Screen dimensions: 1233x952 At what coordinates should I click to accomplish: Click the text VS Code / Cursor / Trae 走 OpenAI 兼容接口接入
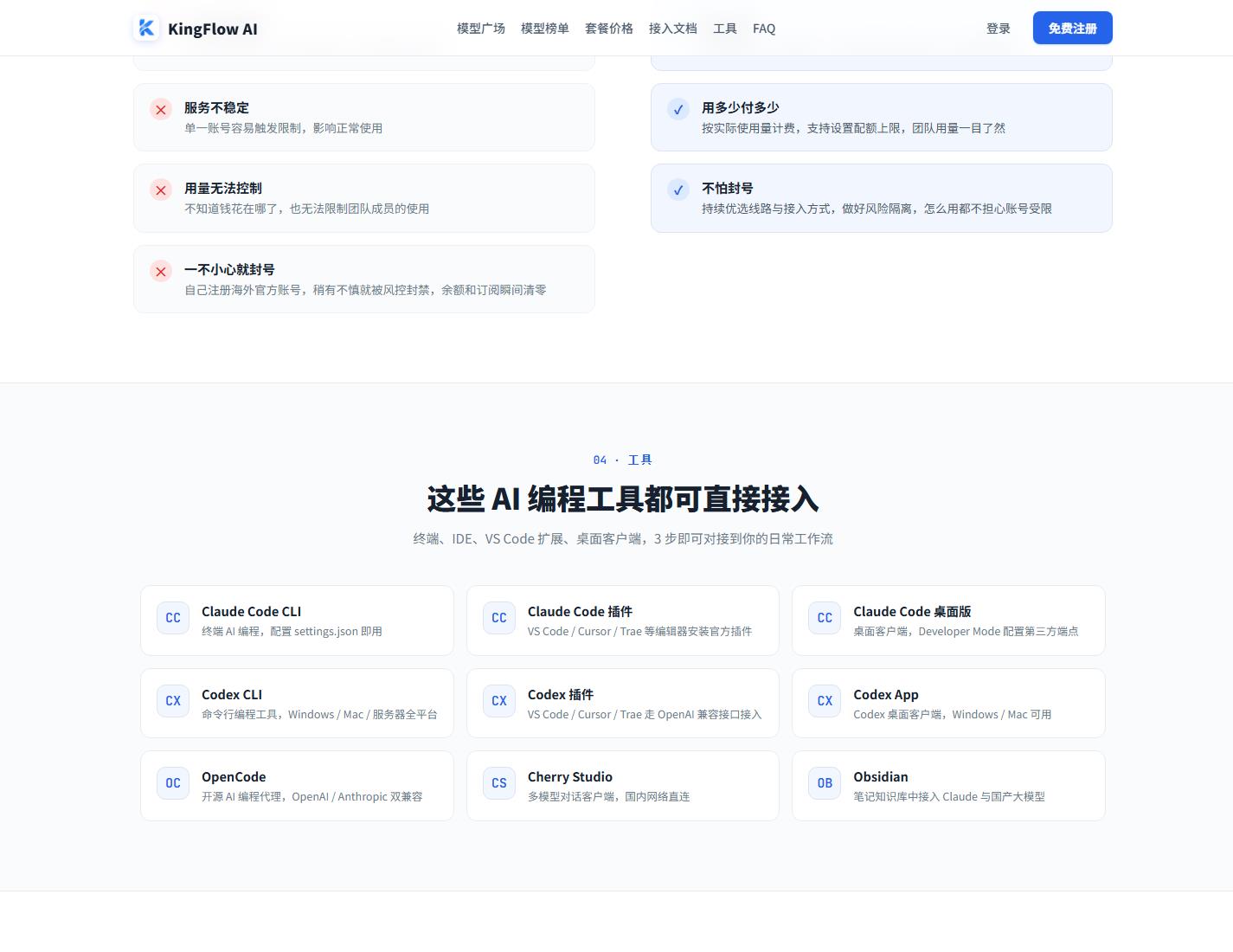coord(645,714)
